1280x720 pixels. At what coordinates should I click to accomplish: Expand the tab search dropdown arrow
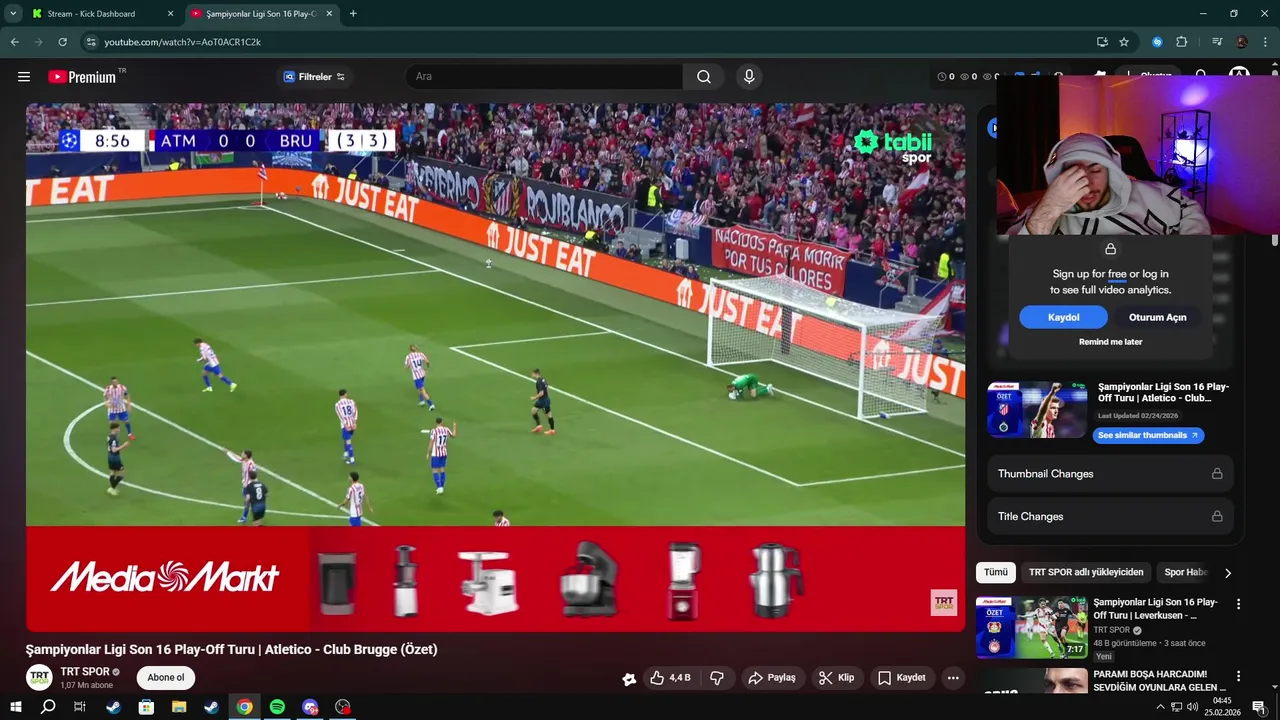click(x=13, y=14)
